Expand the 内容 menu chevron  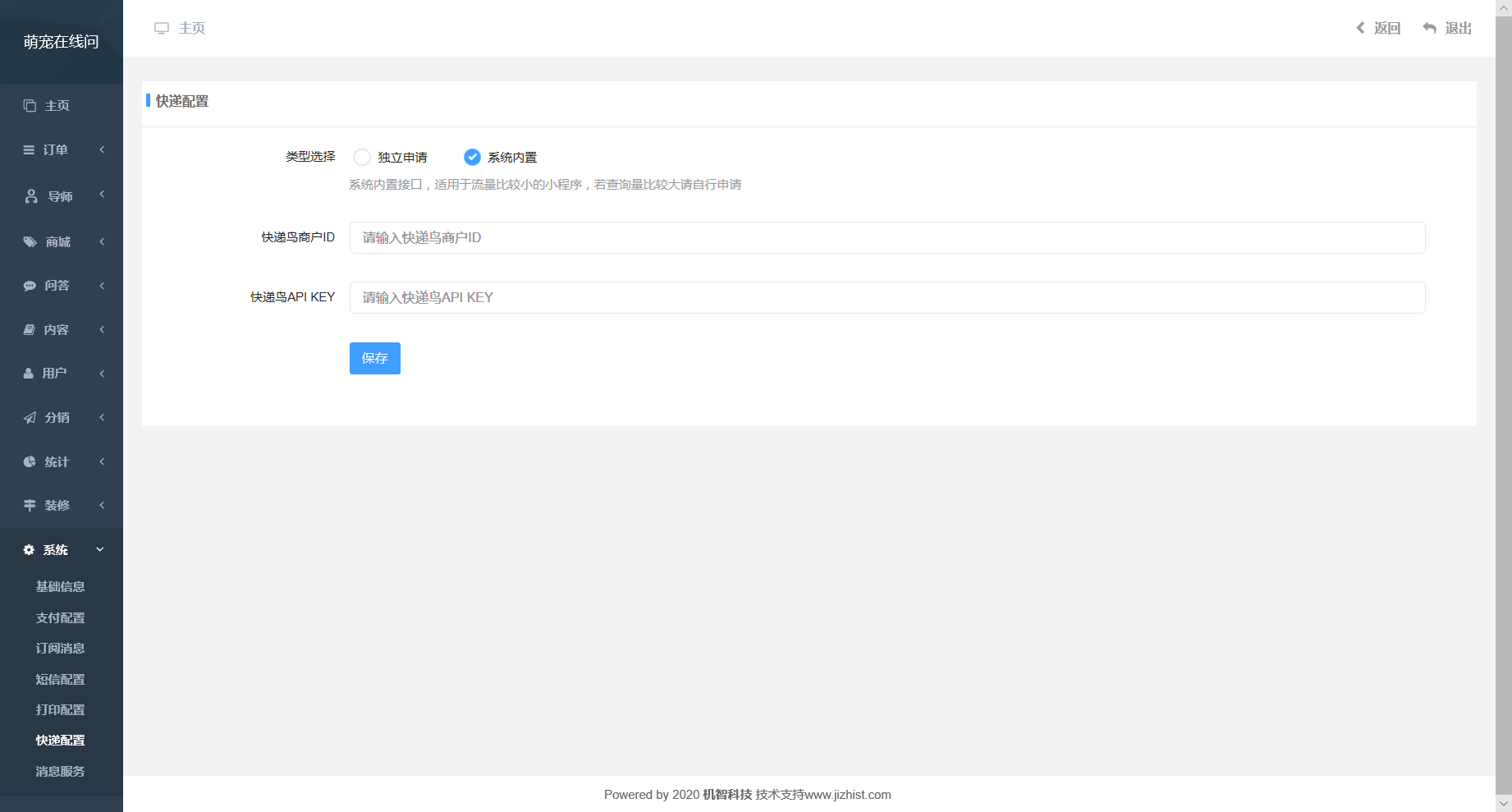pyautogui.click(x=102, y=329)
